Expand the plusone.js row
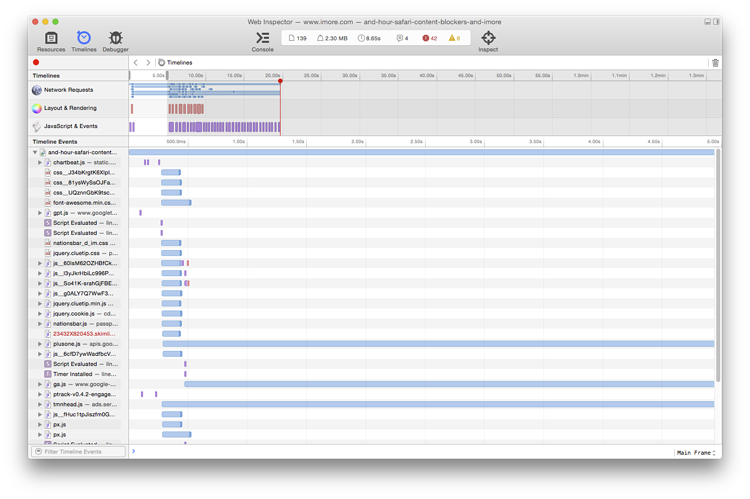 pos(40,344)
